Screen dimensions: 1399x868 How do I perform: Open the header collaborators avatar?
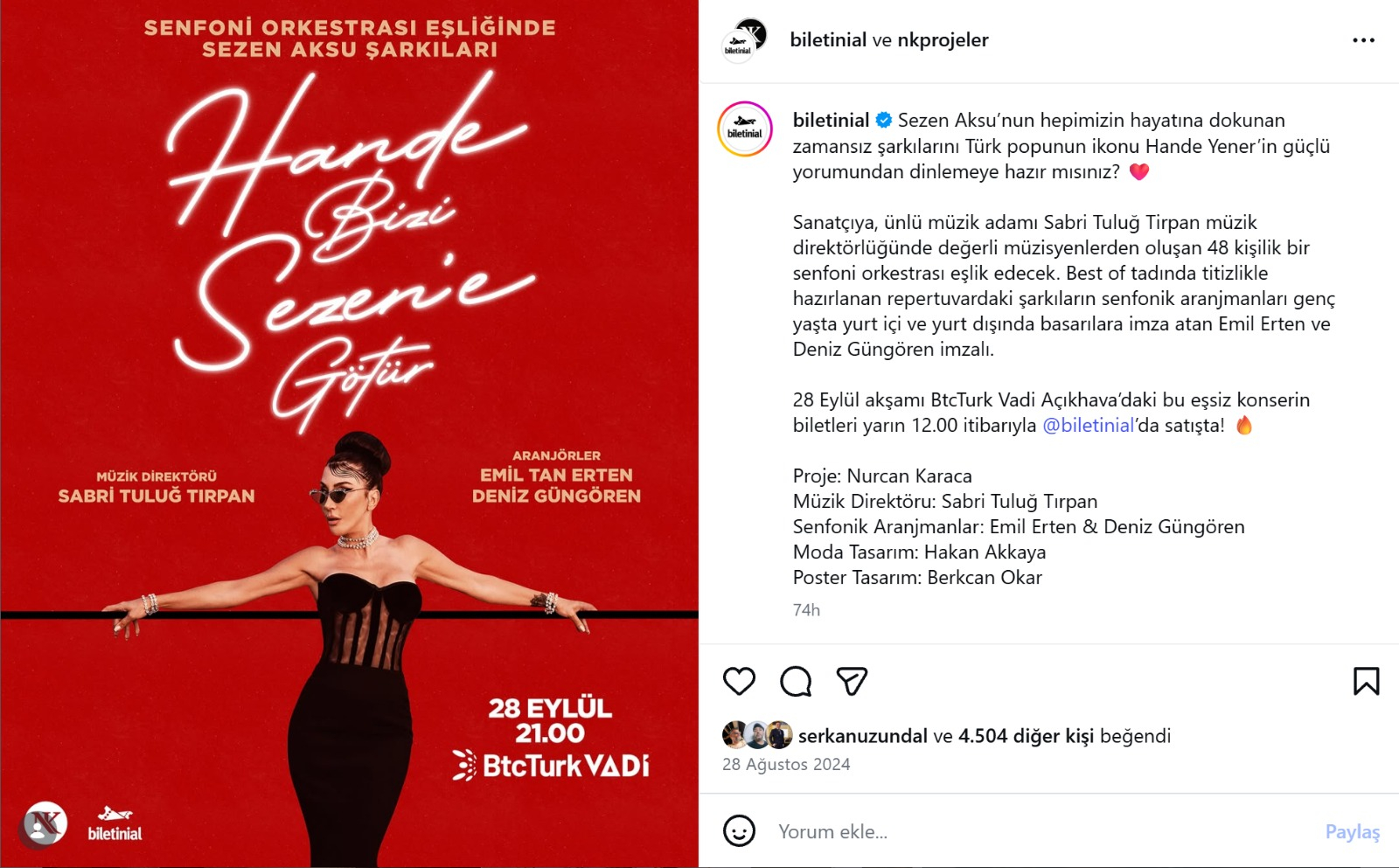click(744, 40)
